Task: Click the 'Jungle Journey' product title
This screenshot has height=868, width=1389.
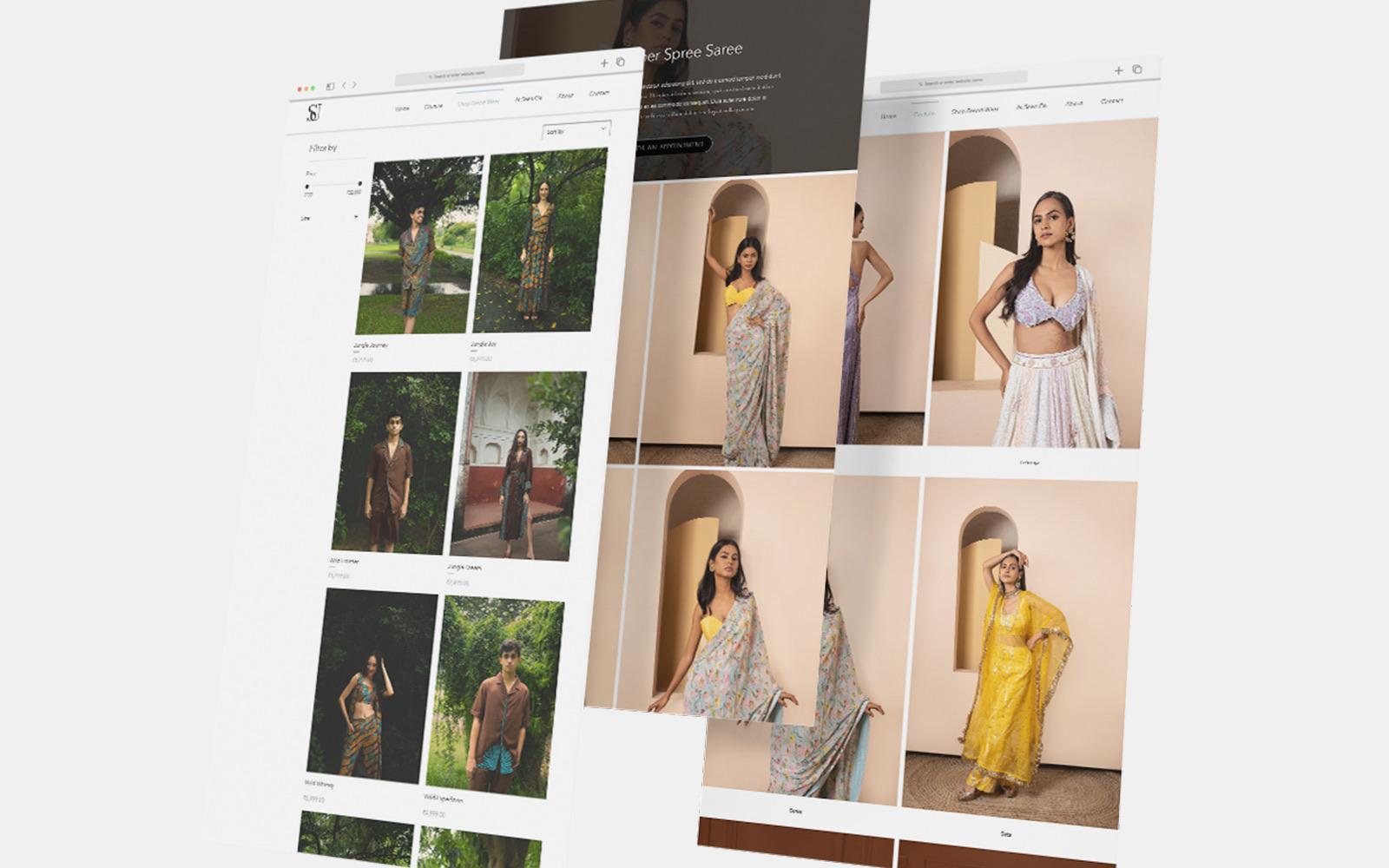Action: pos(371,345)
